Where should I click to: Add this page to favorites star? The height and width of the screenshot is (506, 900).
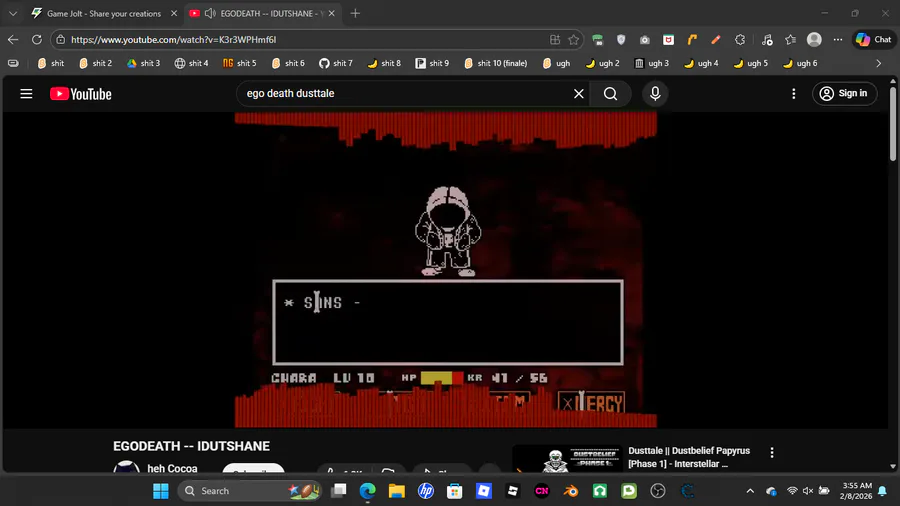(573, 40)
